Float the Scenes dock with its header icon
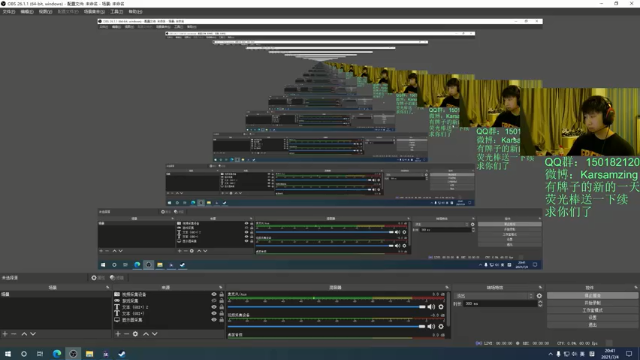640x360 pixels. (108, 287)
